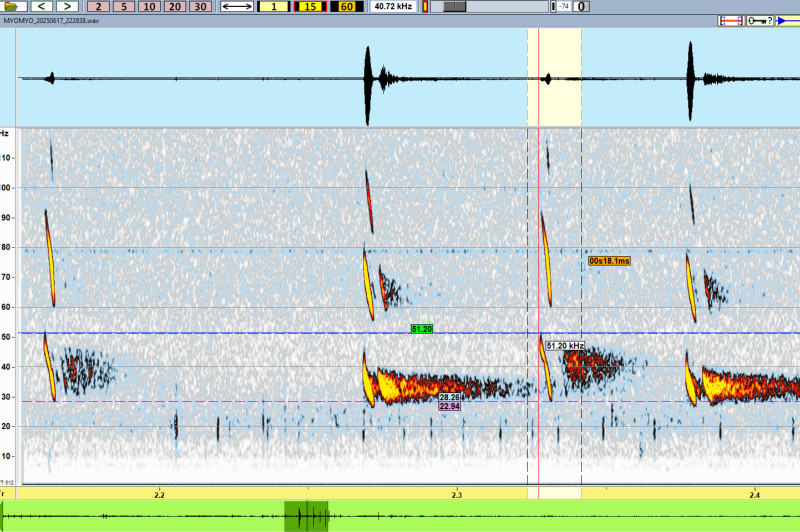
Task: Click the green 51.20 frequency marker label
Action: pos(421,328)
